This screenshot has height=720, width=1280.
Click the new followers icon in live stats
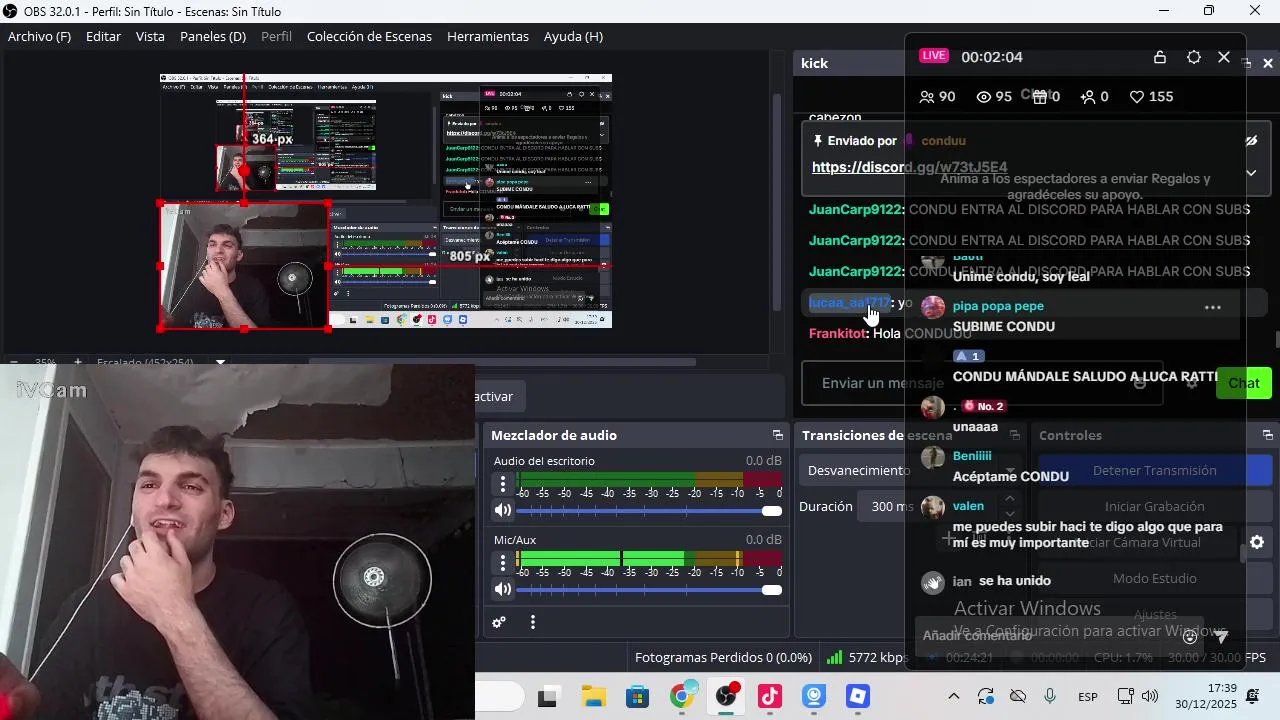(x=1088, y=97)
